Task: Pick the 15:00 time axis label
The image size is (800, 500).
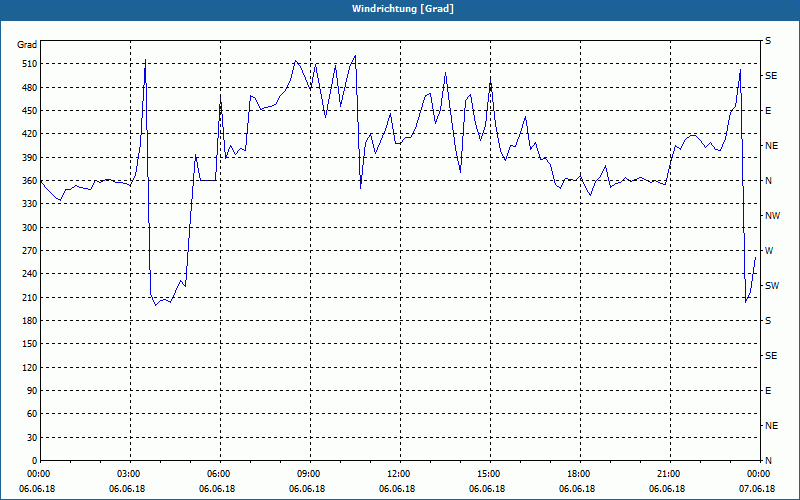Action: click(487, 474)
